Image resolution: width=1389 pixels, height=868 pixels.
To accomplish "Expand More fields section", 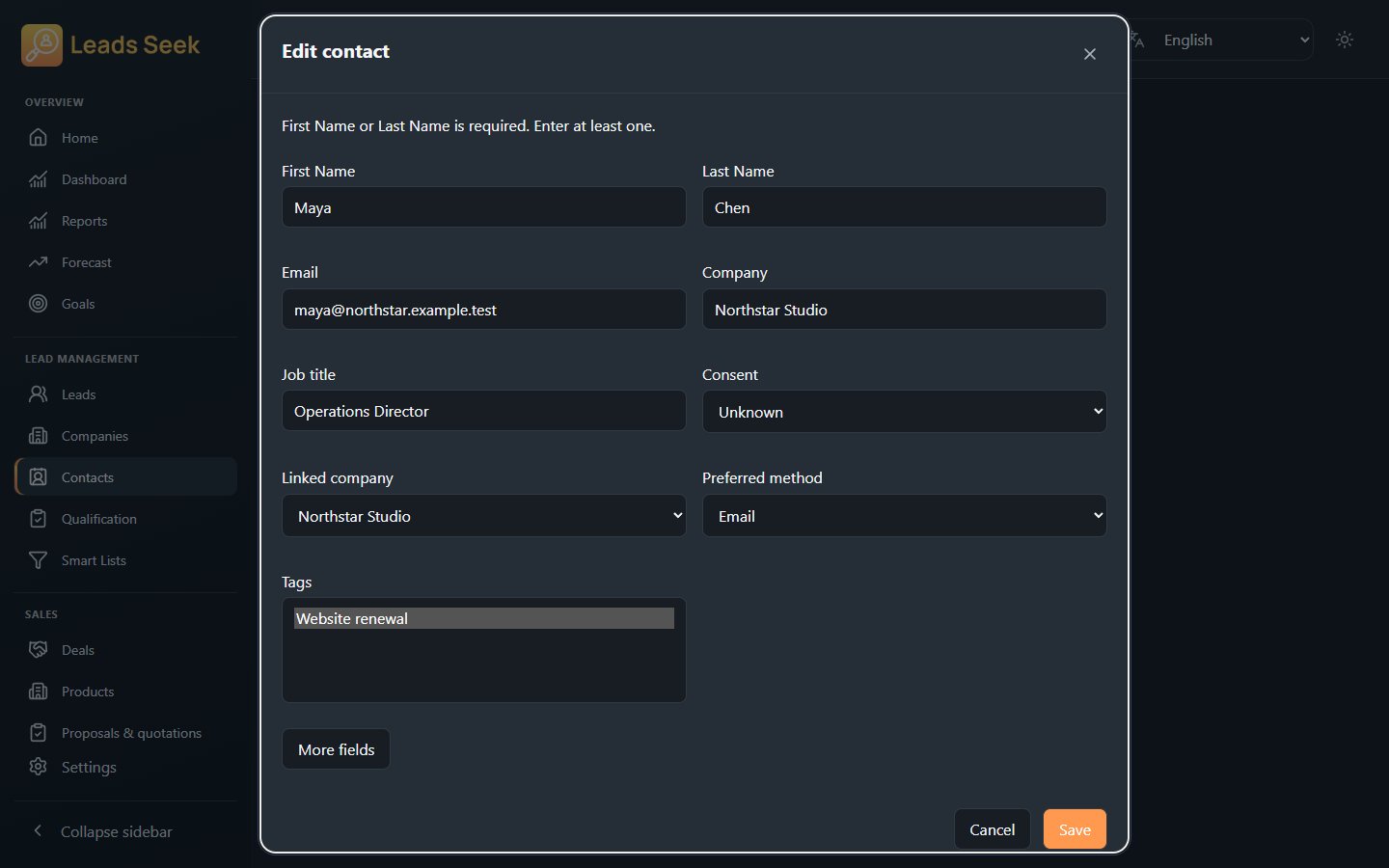I will [336, 749].
